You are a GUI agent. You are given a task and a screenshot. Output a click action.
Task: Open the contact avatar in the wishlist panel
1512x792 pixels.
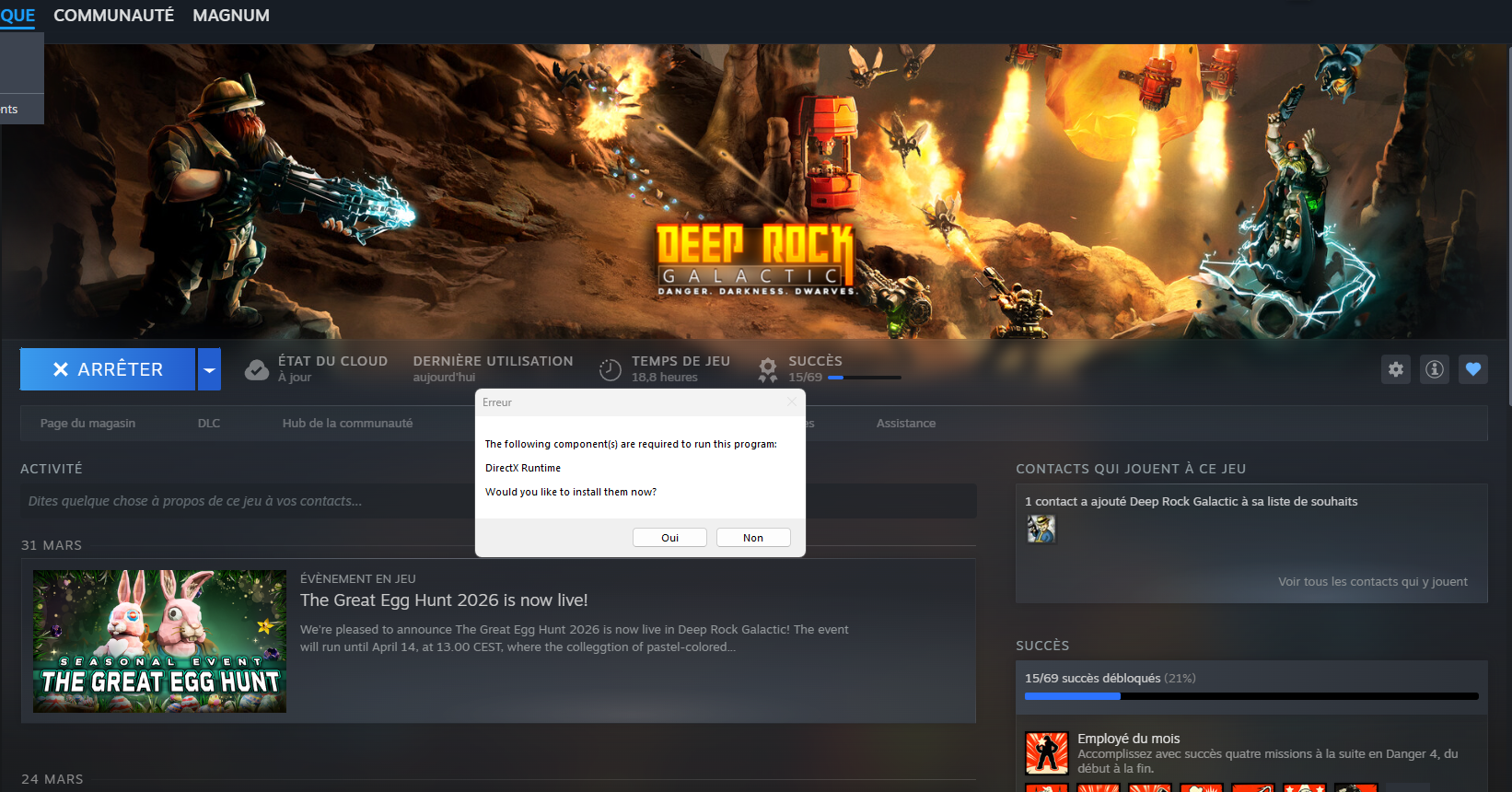(x=1041, y=529)
